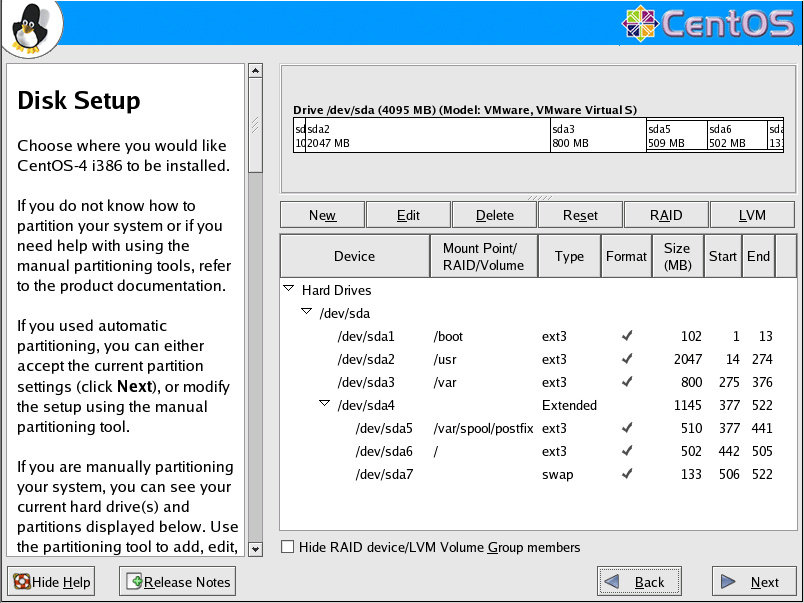Enable Hide RAID device/LVM Volume Group members

[288, 547]
